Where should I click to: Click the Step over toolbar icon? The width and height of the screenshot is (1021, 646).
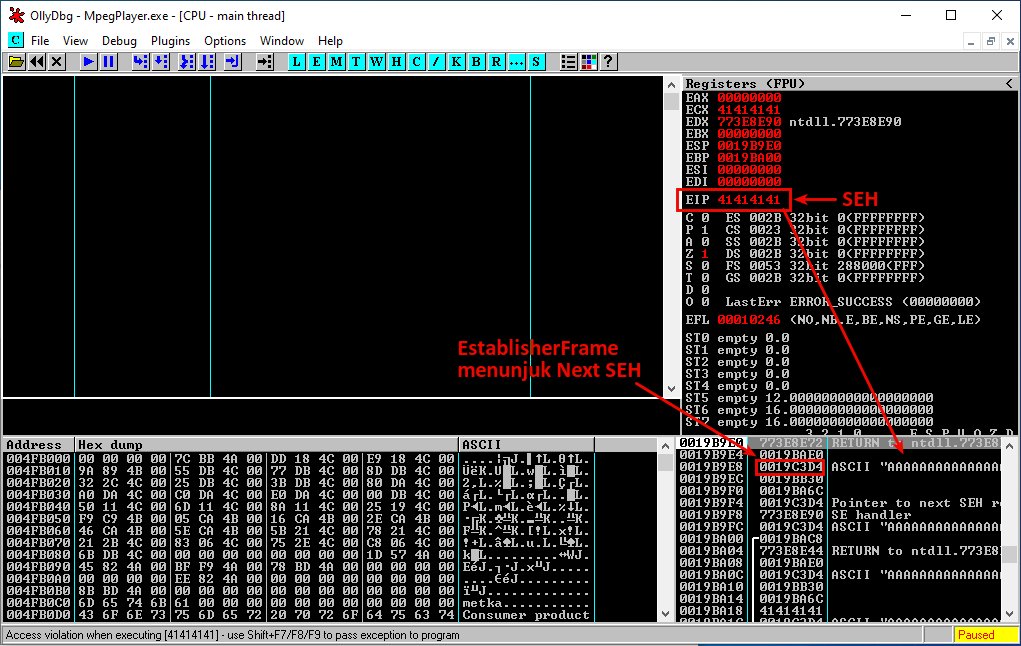click(161, 62)
